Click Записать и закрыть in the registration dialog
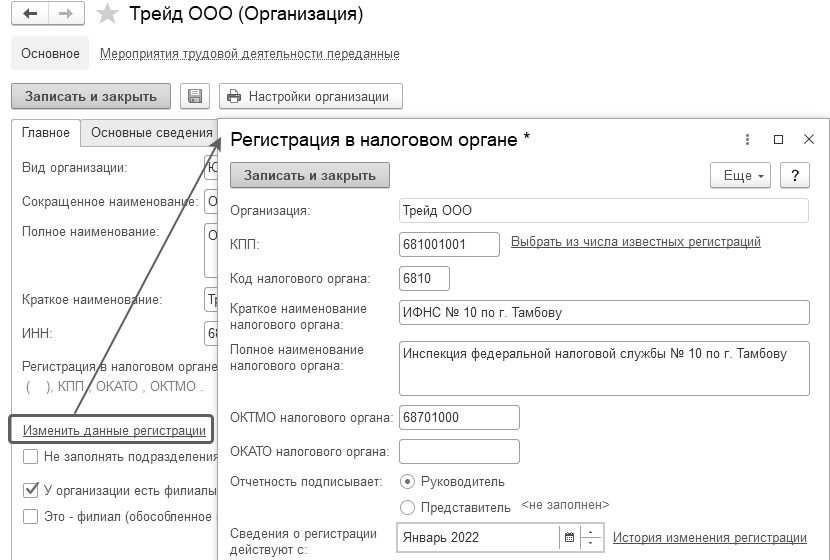 click(310, 175)
